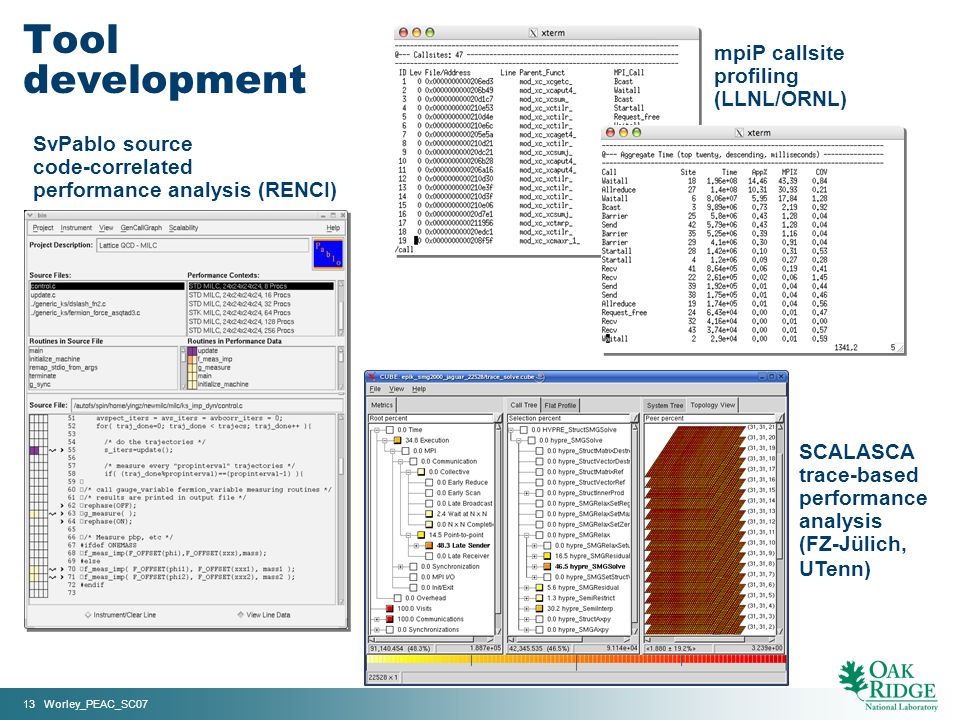Expand the Late Sender node

coord(416,546)
